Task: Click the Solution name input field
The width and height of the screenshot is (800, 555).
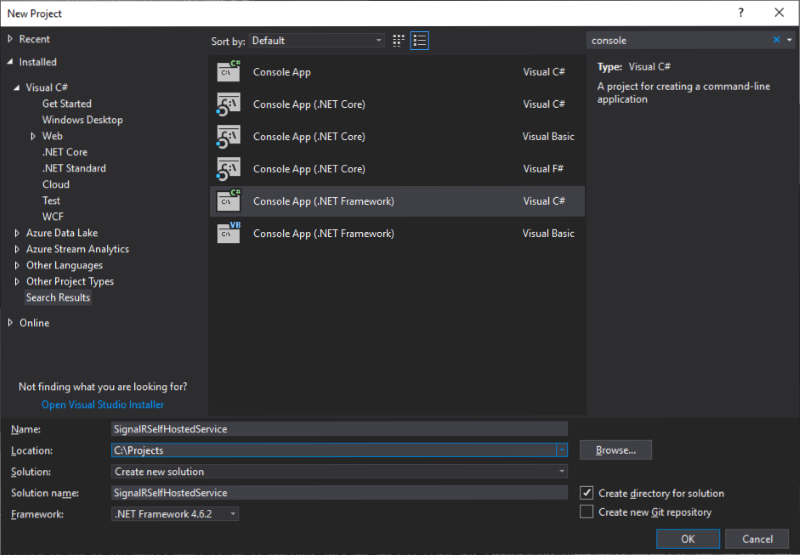Action: [339, 493]
